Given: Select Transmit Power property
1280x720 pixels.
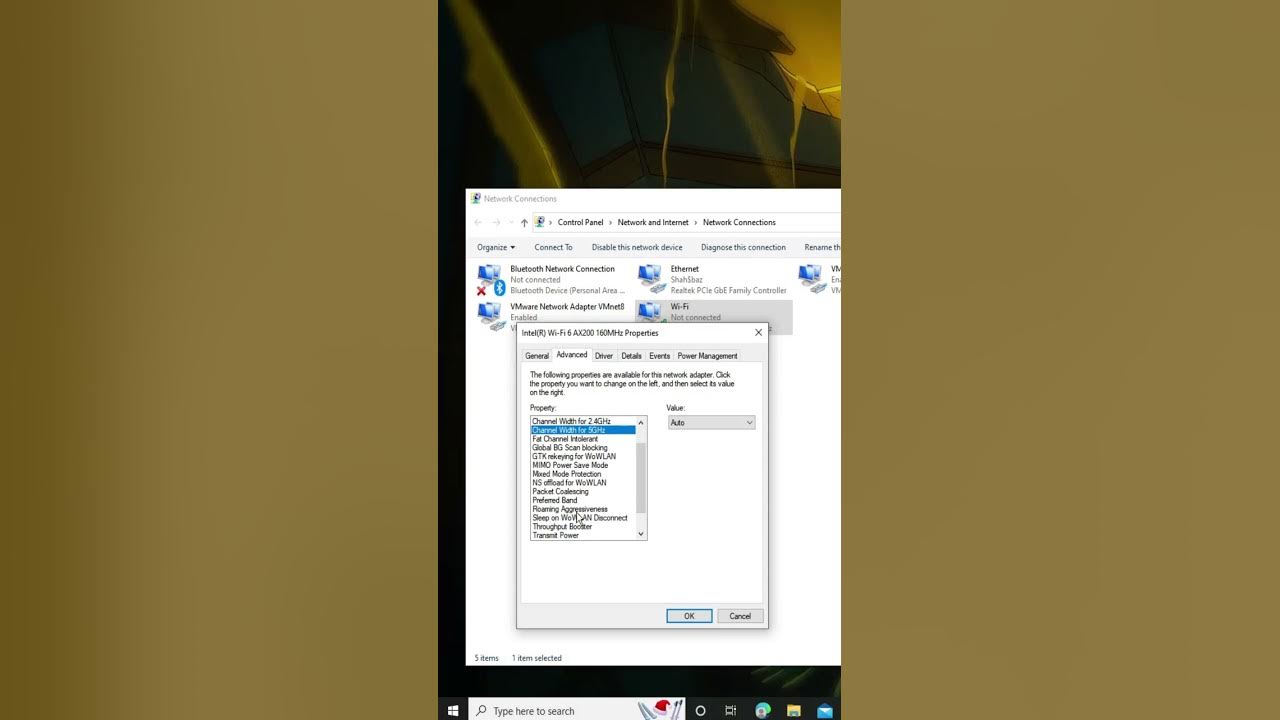Looking at the screenshot, I should 583,535.
